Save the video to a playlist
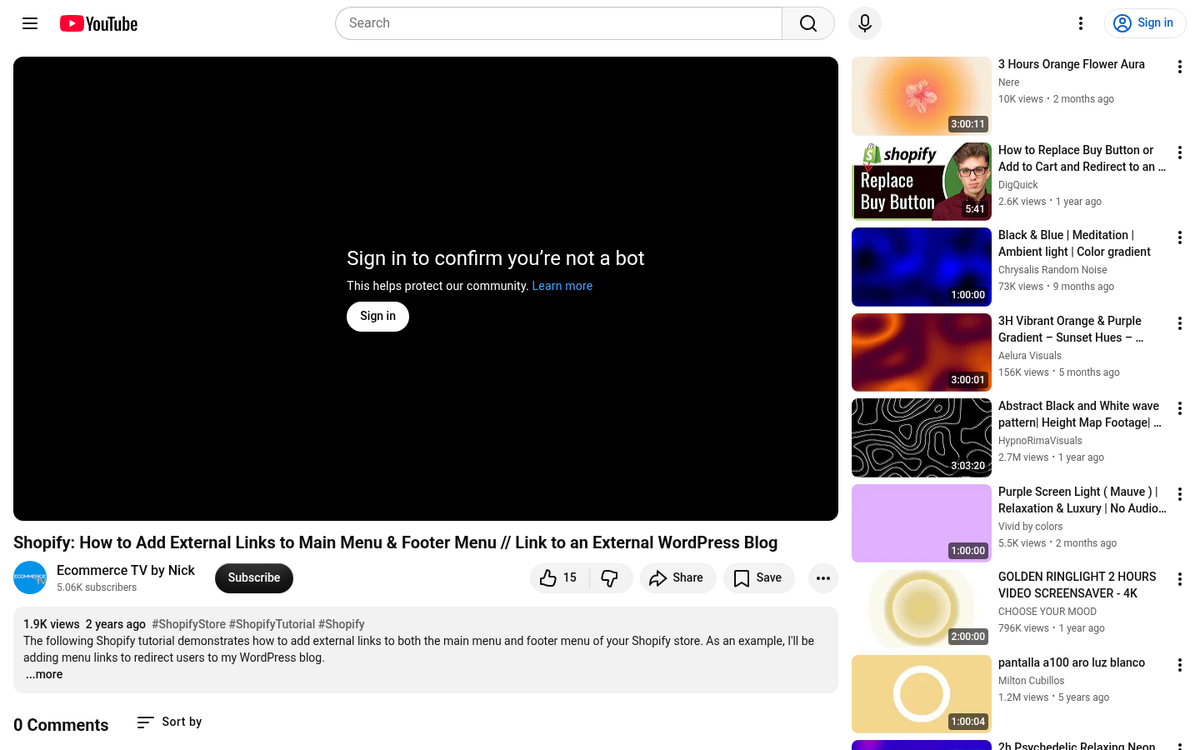This screenshot has height=750, width=1200. coord(758,578)
